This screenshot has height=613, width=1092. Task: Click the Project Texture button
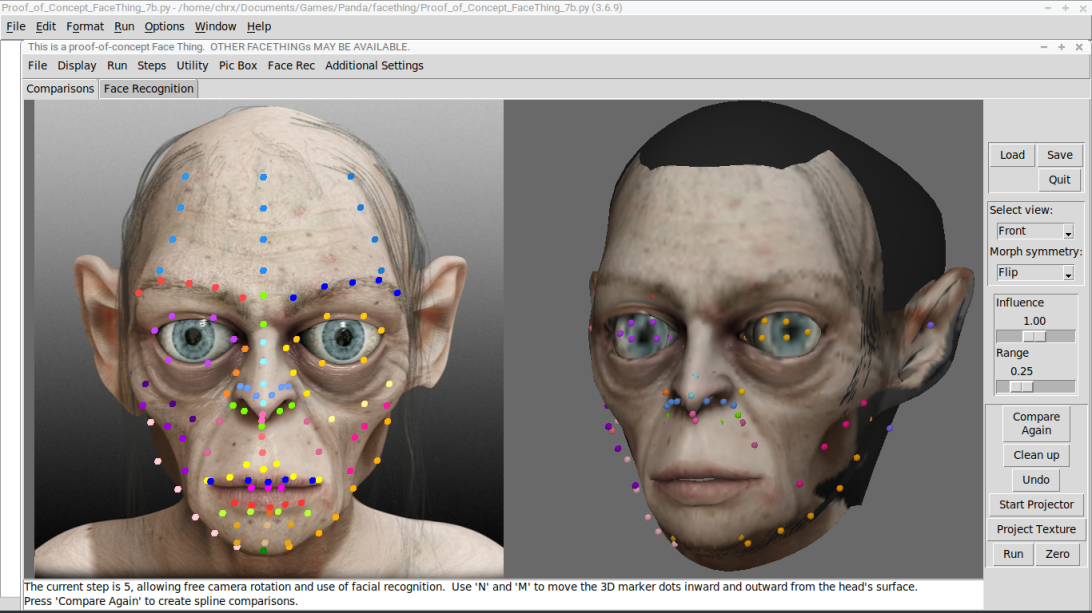1036,529
